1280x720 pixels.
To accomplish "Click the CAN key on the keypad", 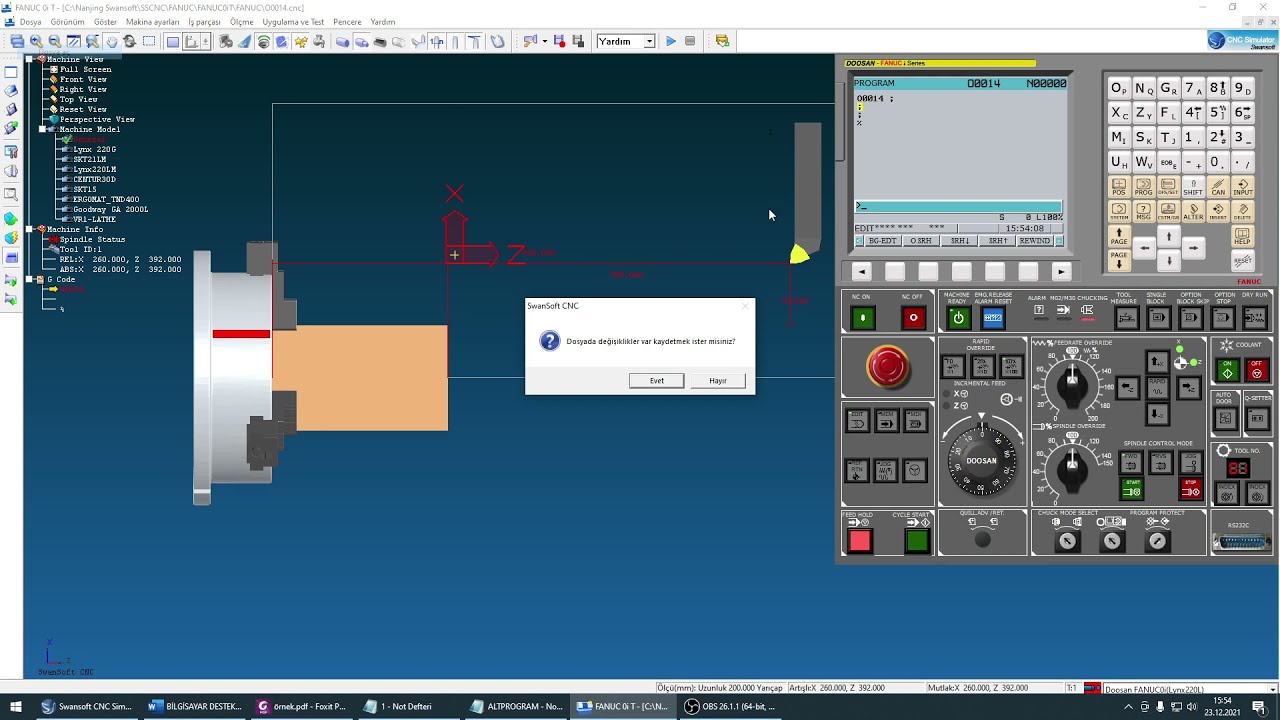I will (x=1218, y=187).
